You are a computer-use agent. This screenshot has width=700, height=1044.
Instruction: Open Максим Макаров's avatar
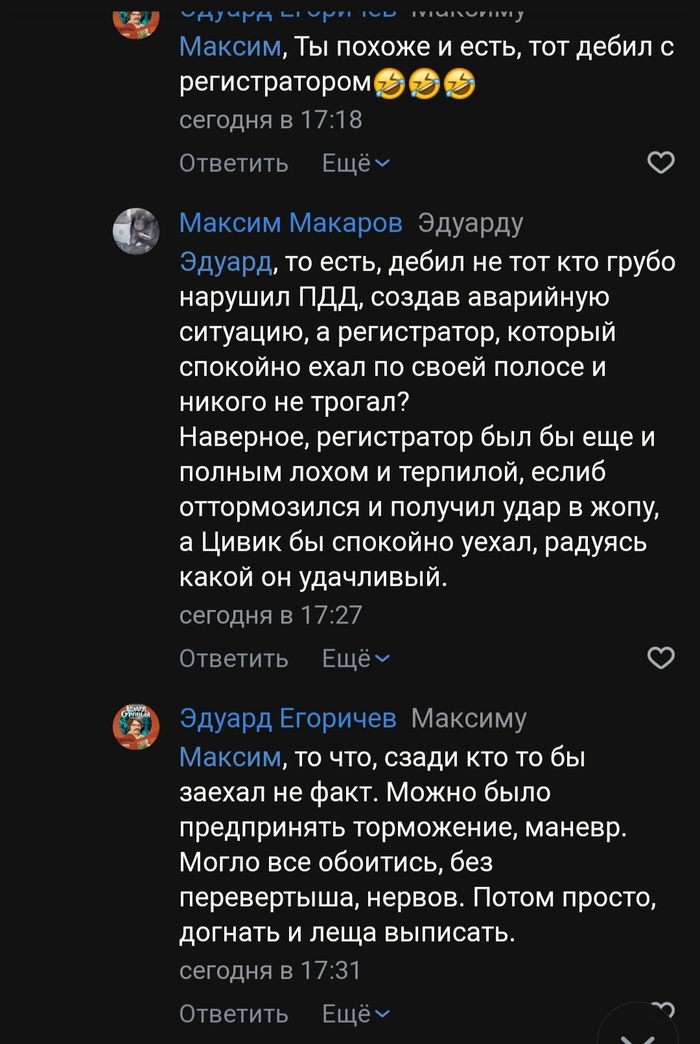[136, 231]
